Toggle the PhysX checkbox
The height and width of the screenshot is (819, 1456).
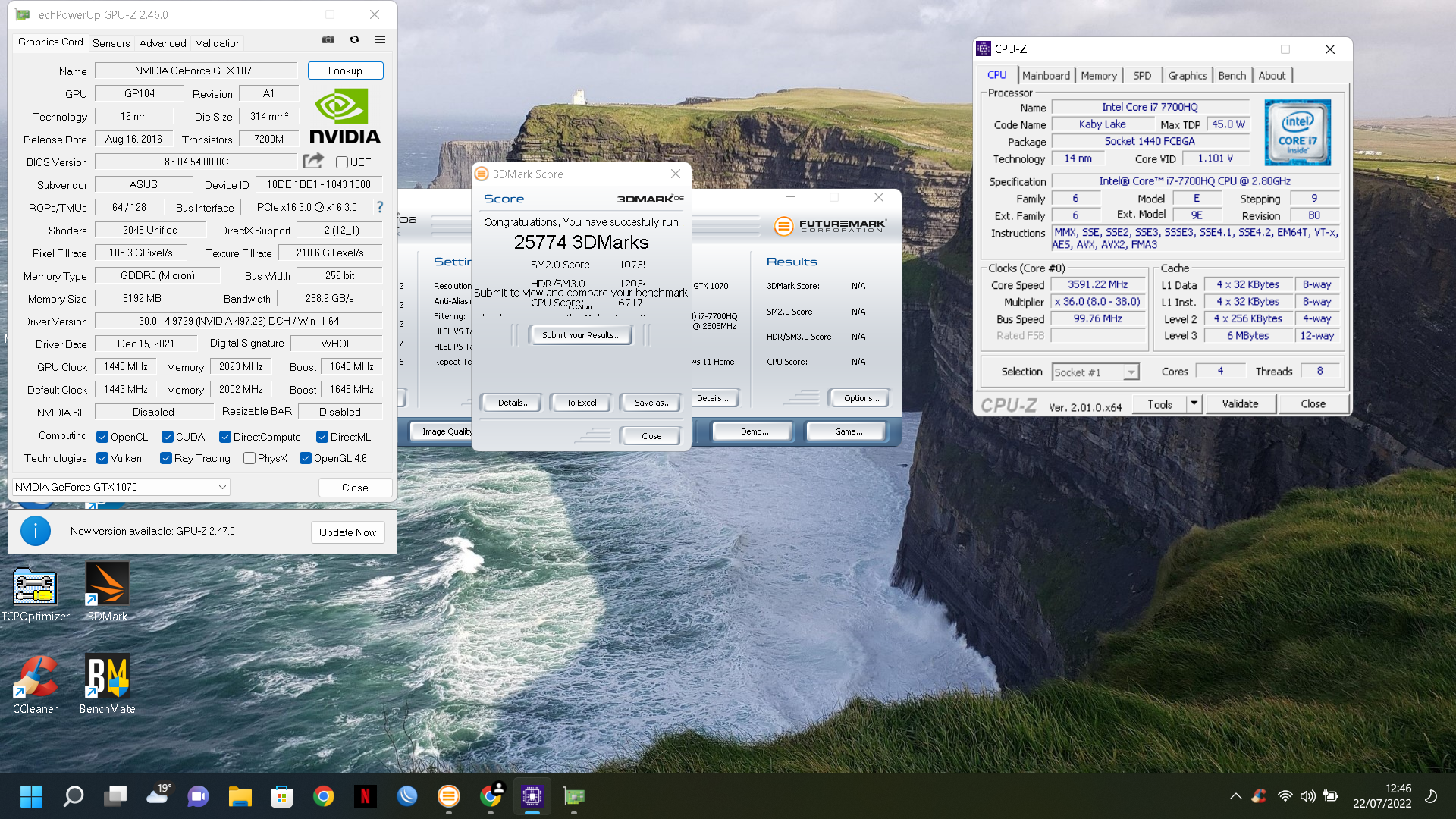coord(249,458)
